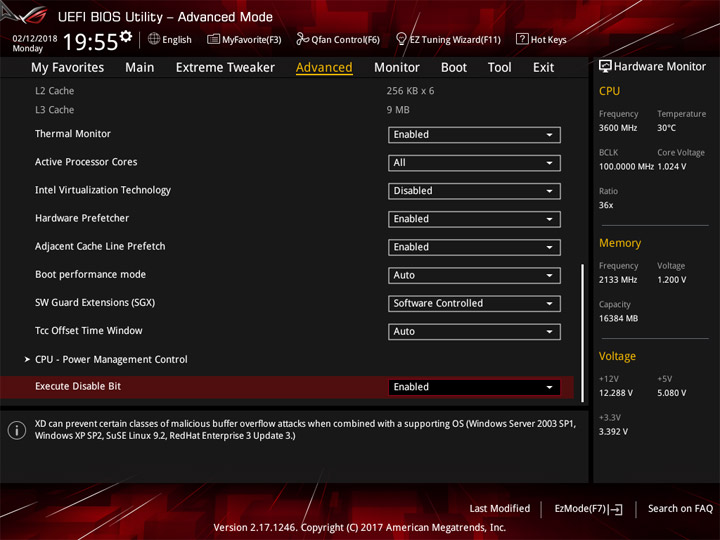The height and width of the screenshot is (540, 720).
Task: Select the Tcc Offset Time Window label
Action: pyautogui.click(x=89, y=331)
